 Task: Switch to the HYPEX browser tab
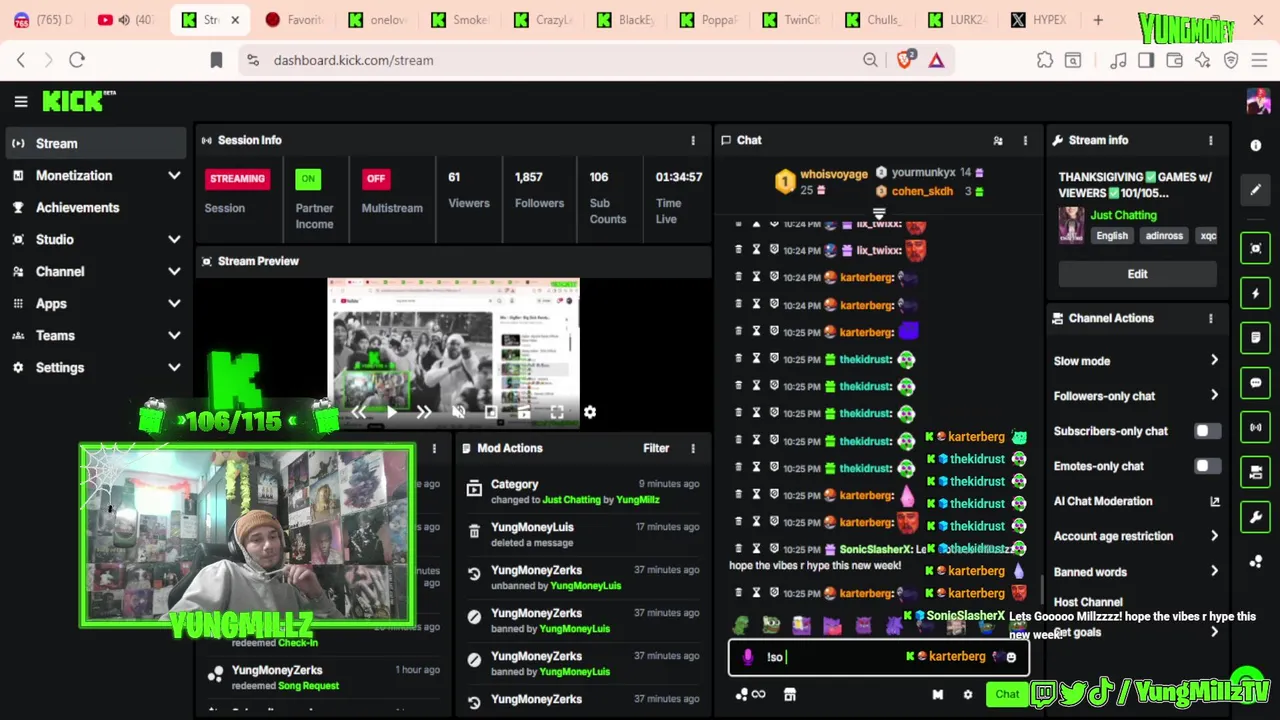[x=1039, y=20]
